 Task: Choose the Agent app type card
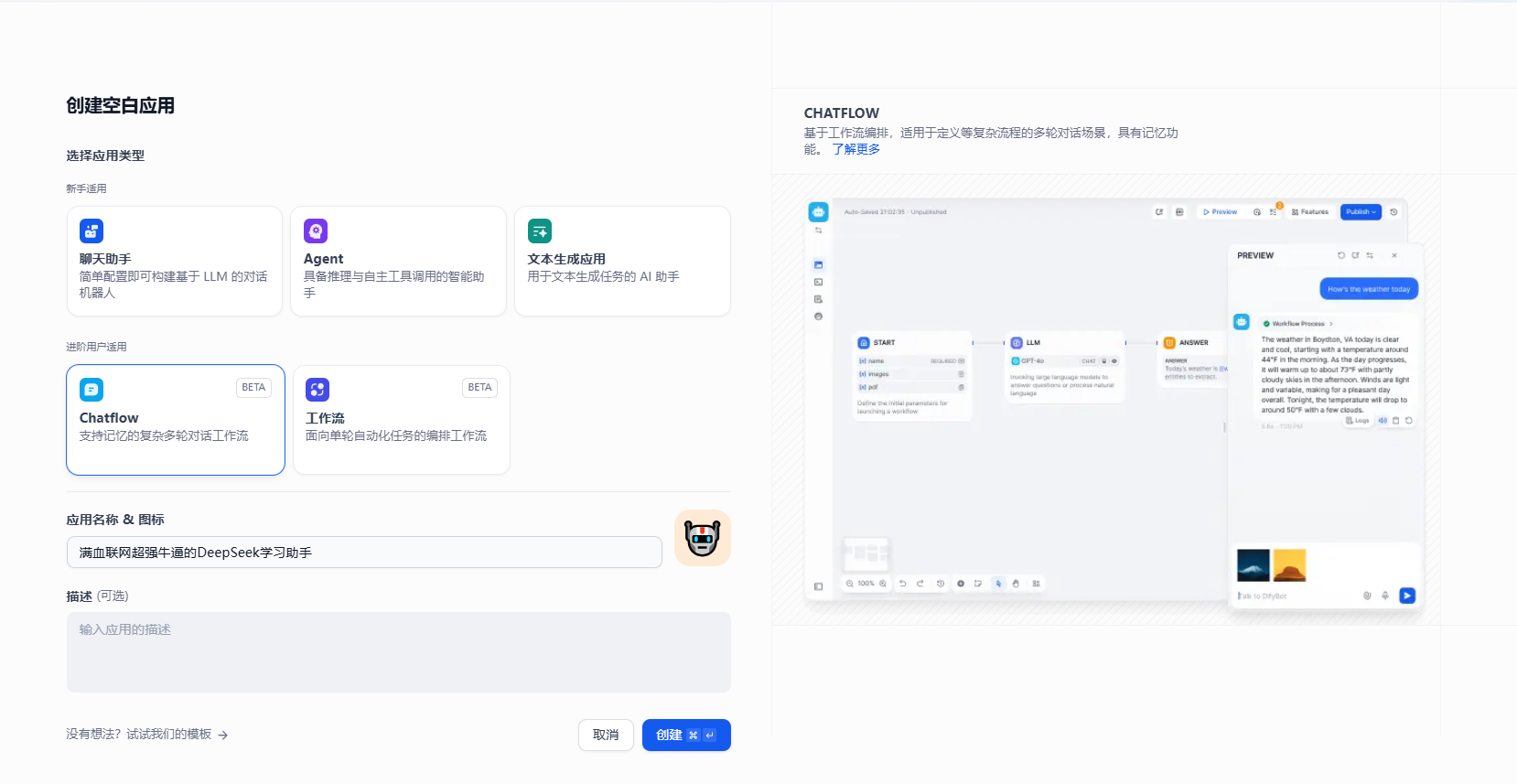(398, 262)
